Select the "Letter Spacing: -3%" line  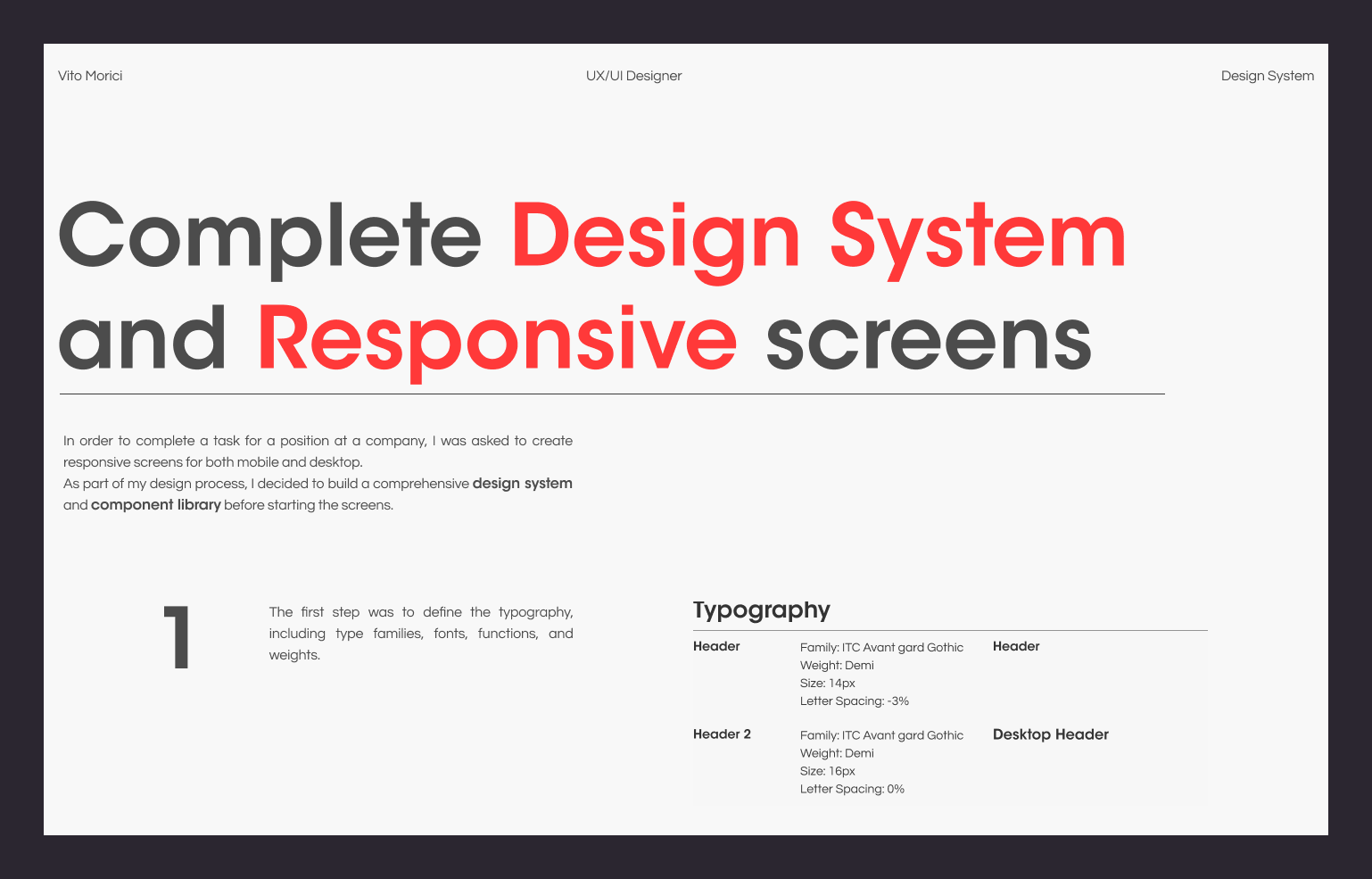tap(855, 701)
